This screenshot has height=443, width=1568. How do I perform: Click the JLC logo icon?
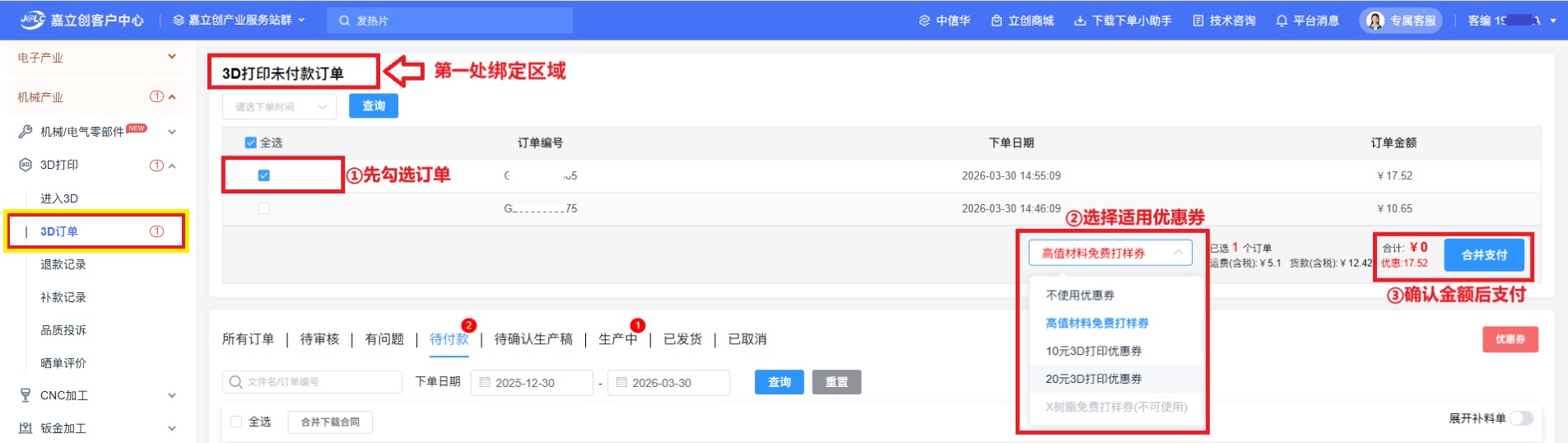click(33, 20)
